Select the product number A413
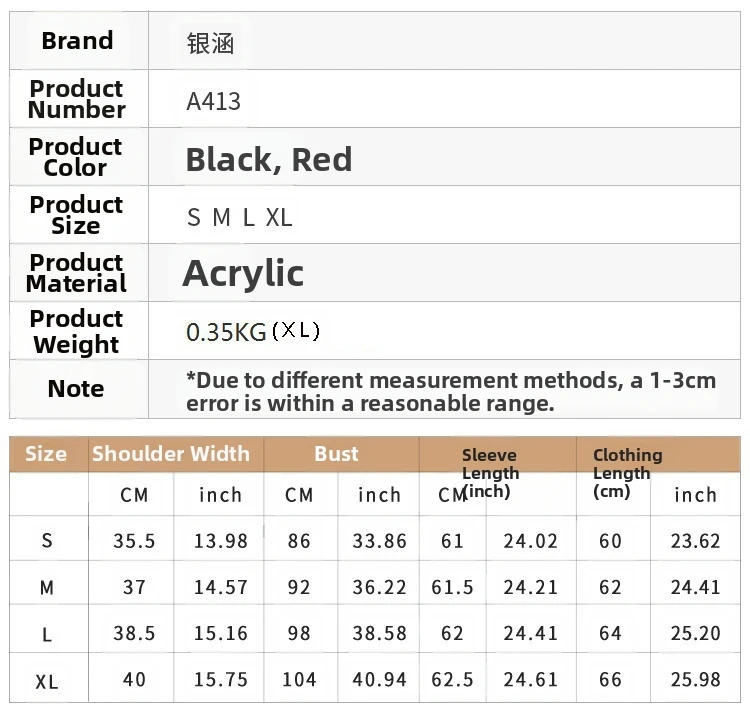 213,101
